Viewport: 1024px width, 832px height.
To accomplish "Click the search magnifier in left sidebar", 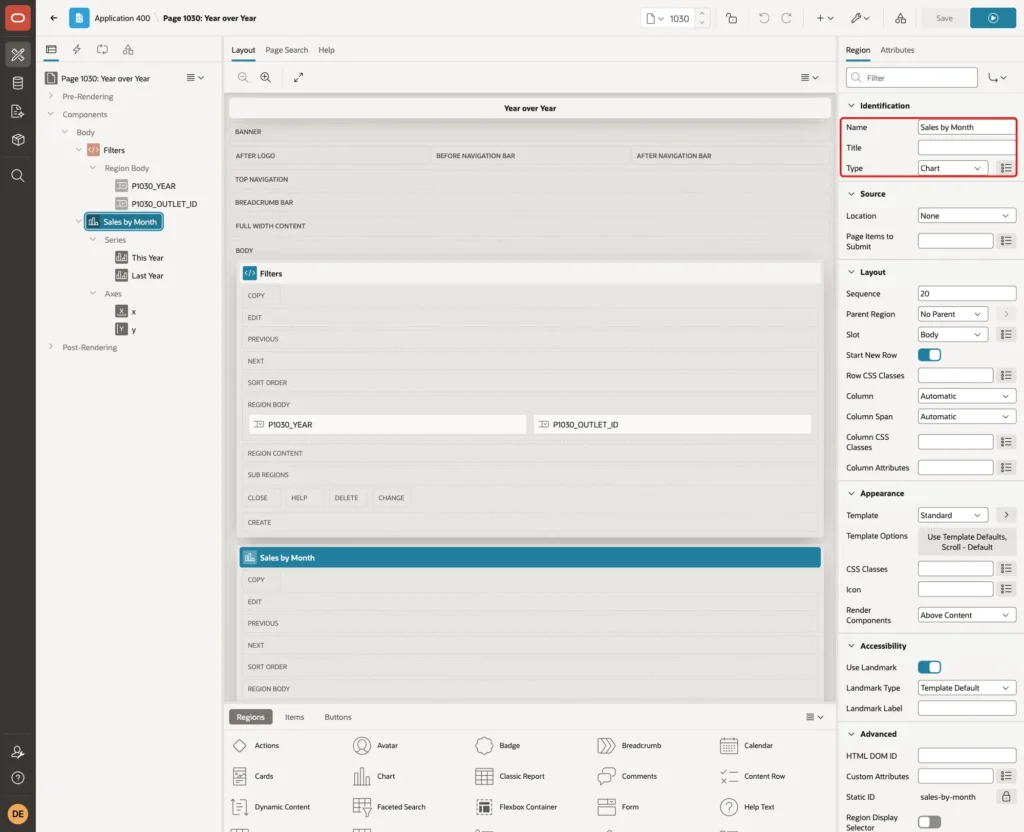I will [x=18, y=176].
